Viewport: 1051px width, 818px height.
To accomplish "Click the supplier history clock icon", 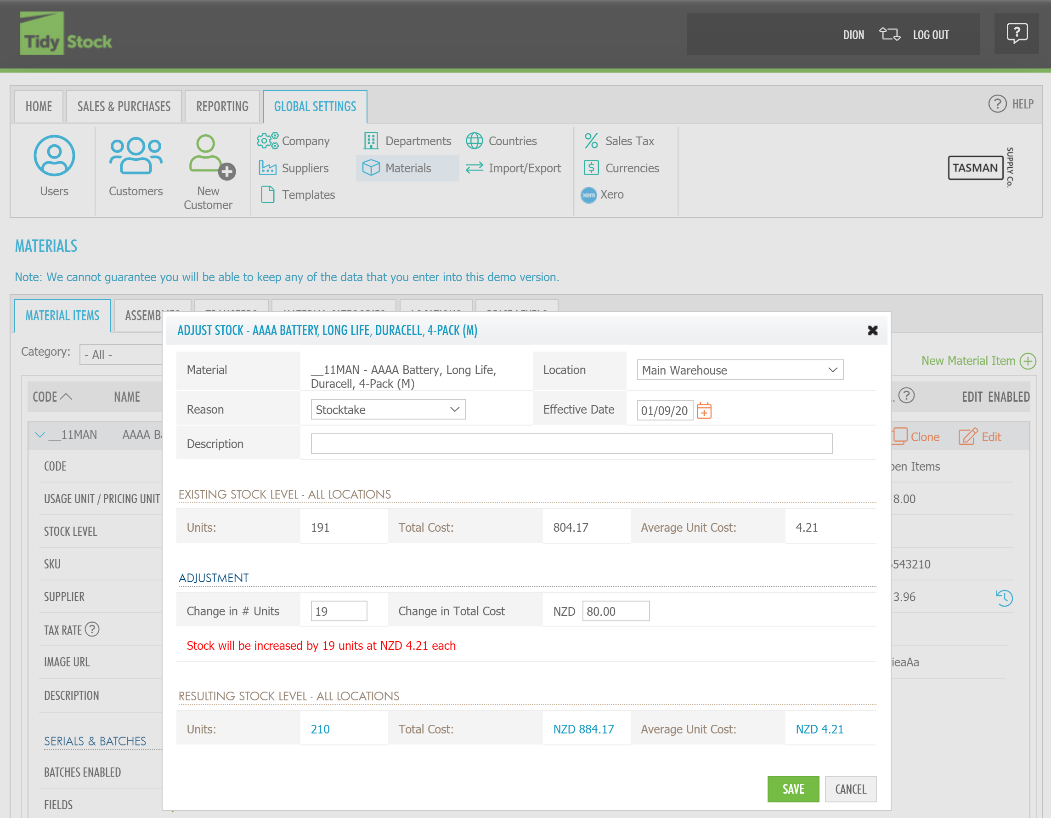I will (x=1005, y=598).
